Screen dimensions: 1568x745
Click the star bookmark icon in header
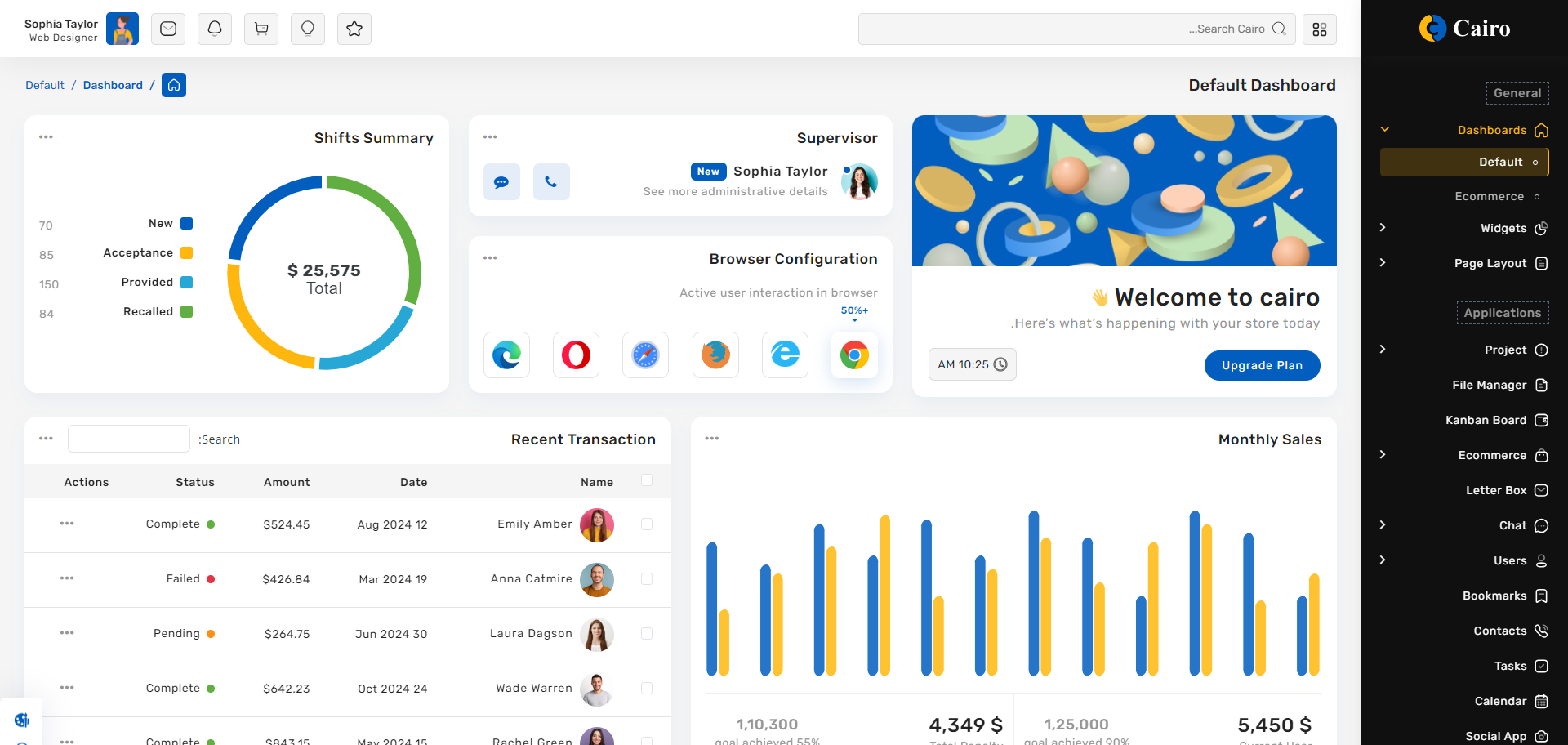pyautogui.click(x=354, y=29)
